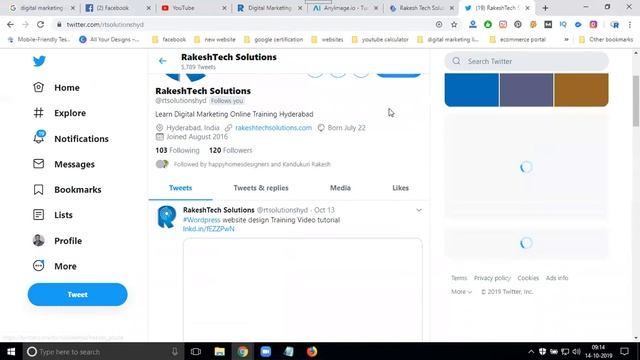Open the lnkd.in link in tweet
This screenshot has width=640, height=360.
(209, 229)
